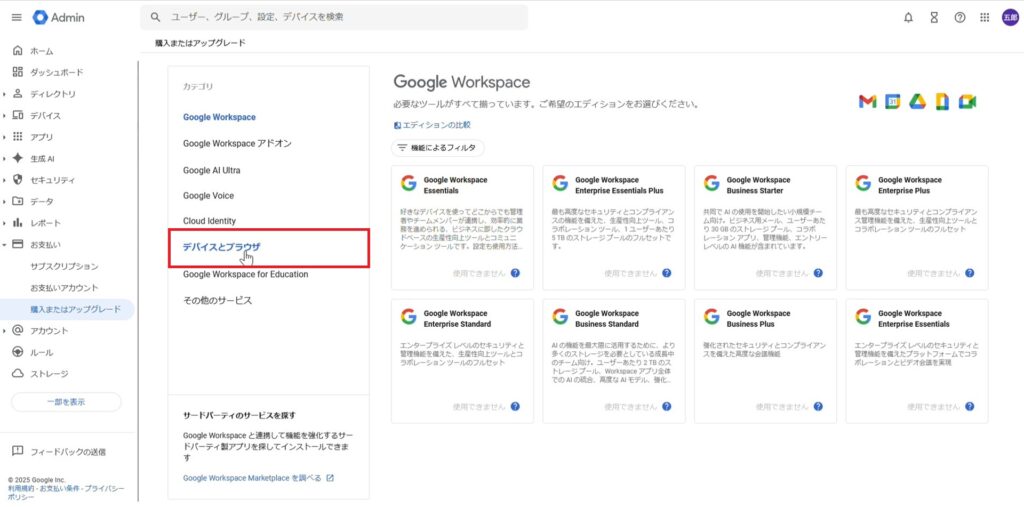This screenshot has height=507, width=1024.
Task: Select デバイスとブラウザ category
Action: [x=221, y=247]
